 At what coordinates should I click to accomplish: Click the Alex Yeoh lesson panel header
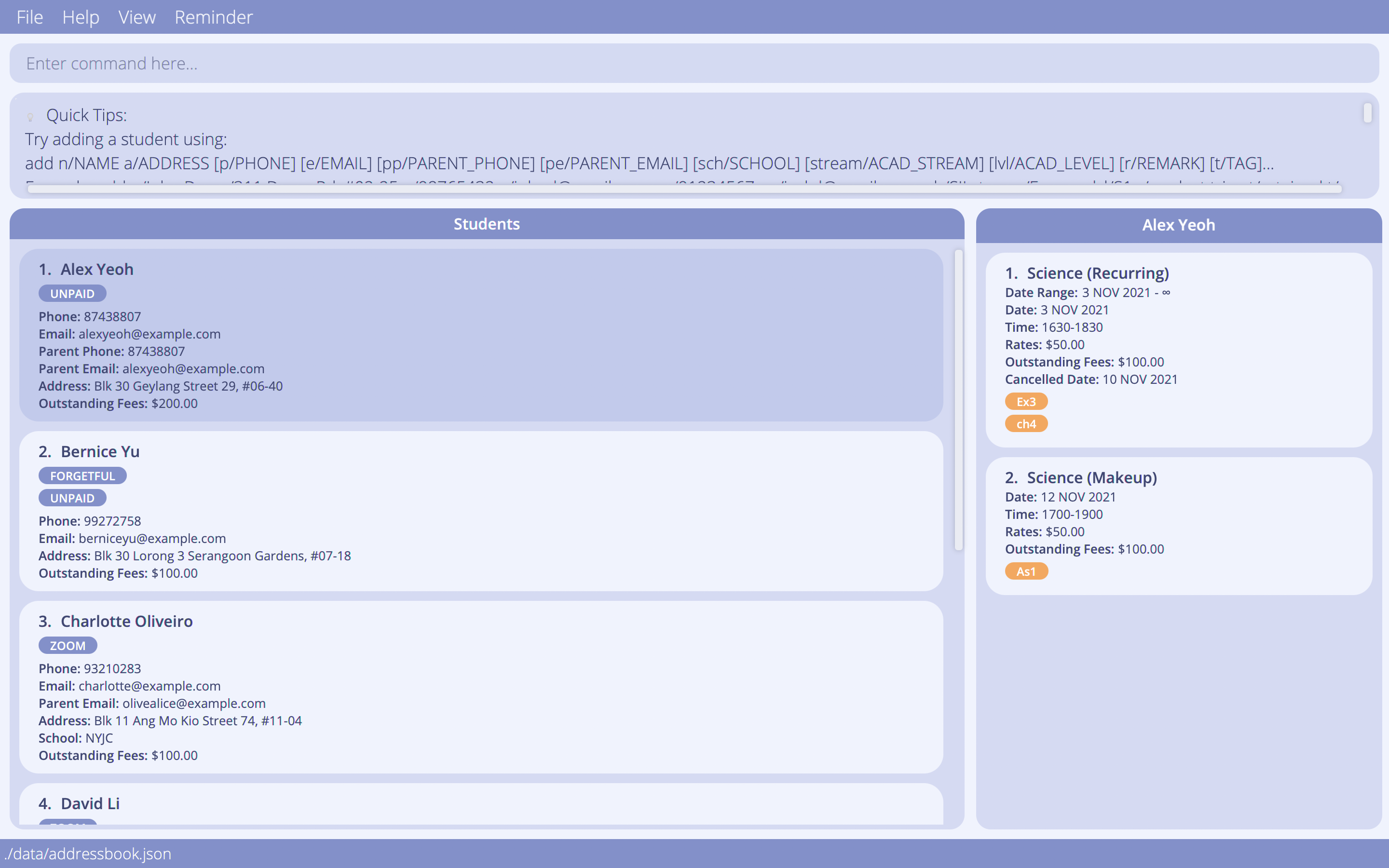pyautogui.click(x=1179, y=225)
